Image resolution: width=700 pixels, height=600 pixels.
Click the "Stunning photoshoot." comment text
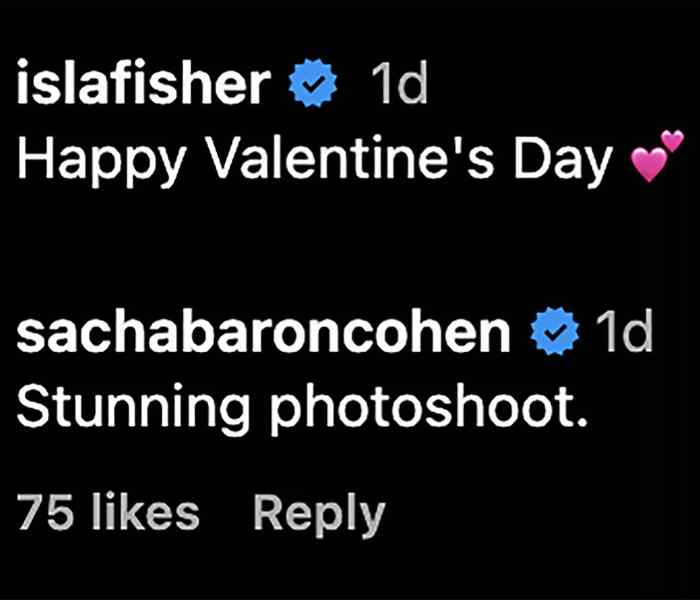pyautogui.click(x=301, y=406)
